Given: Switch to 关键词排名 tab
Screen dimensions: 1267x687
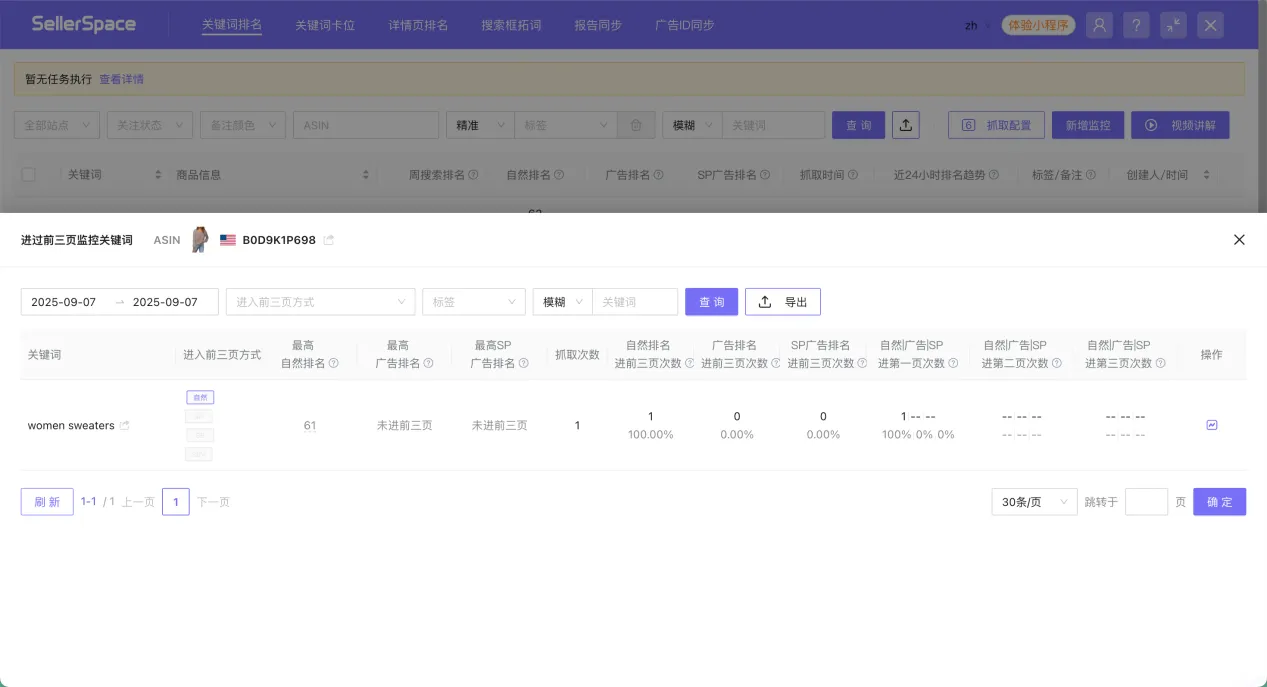Looking at the screenshot, I should tap(232, 25).
